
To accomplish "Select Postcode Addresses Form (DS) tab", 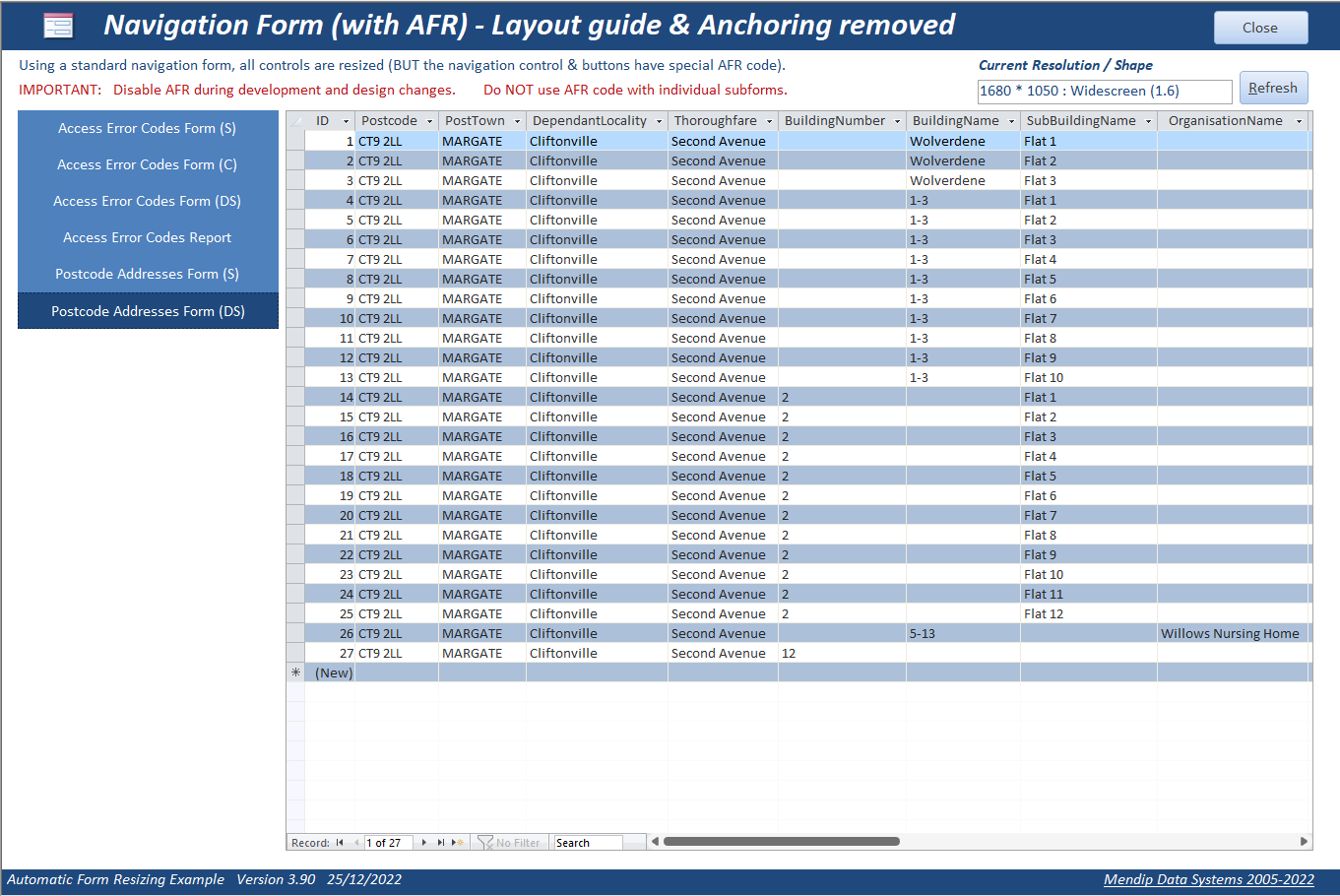I will click(148, 311).
